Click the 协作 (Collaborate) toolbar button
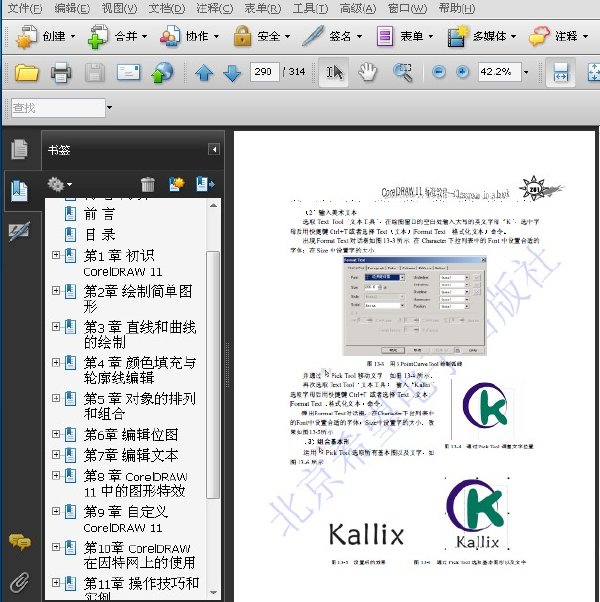Image resolution: width=600 pixels, height=602 pixels. [x=189, y=36]
